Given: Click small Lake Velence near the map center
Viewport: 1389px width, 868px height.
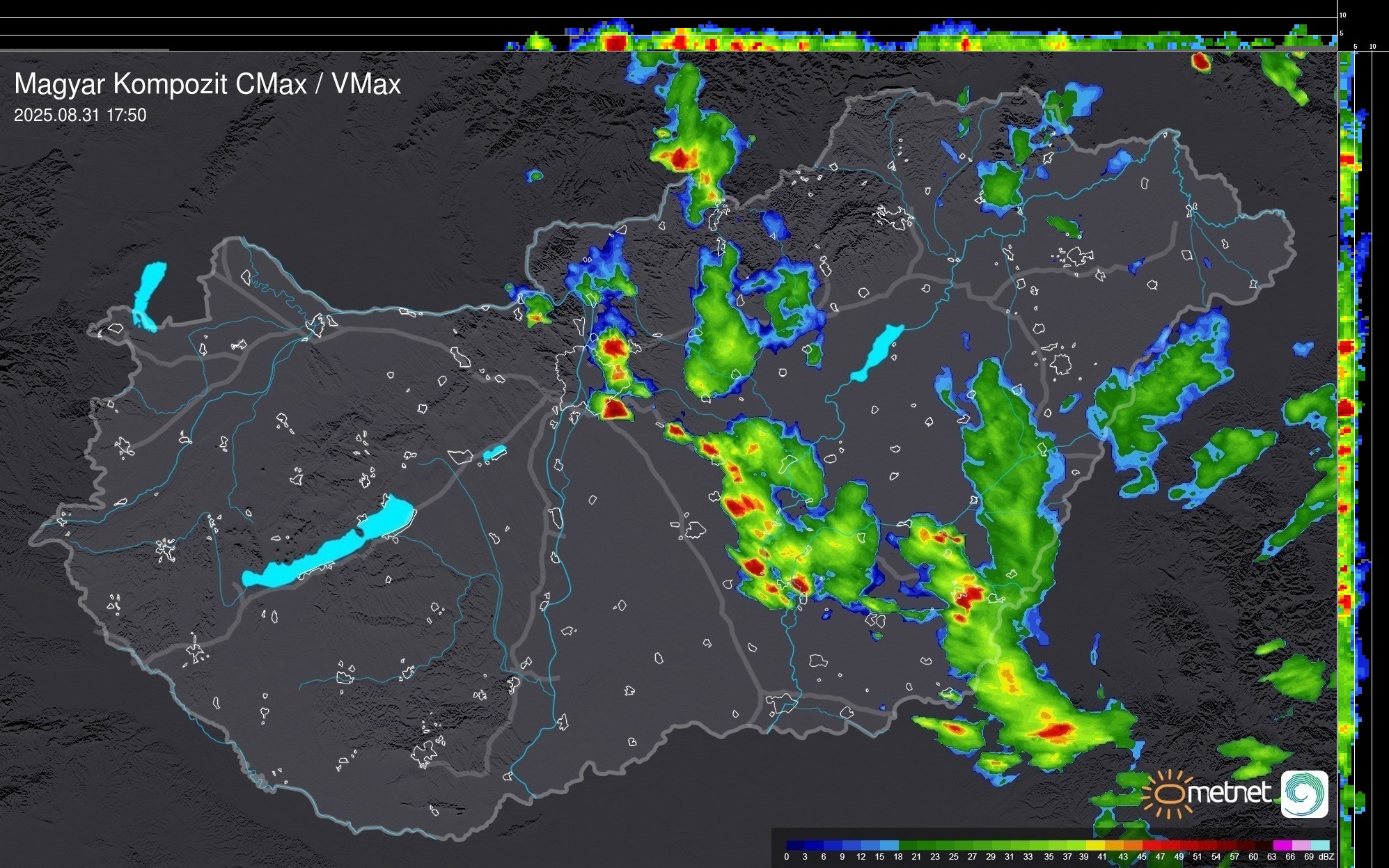Looking at the screenshot, I should pyautogui.click(x=494, y=453).
